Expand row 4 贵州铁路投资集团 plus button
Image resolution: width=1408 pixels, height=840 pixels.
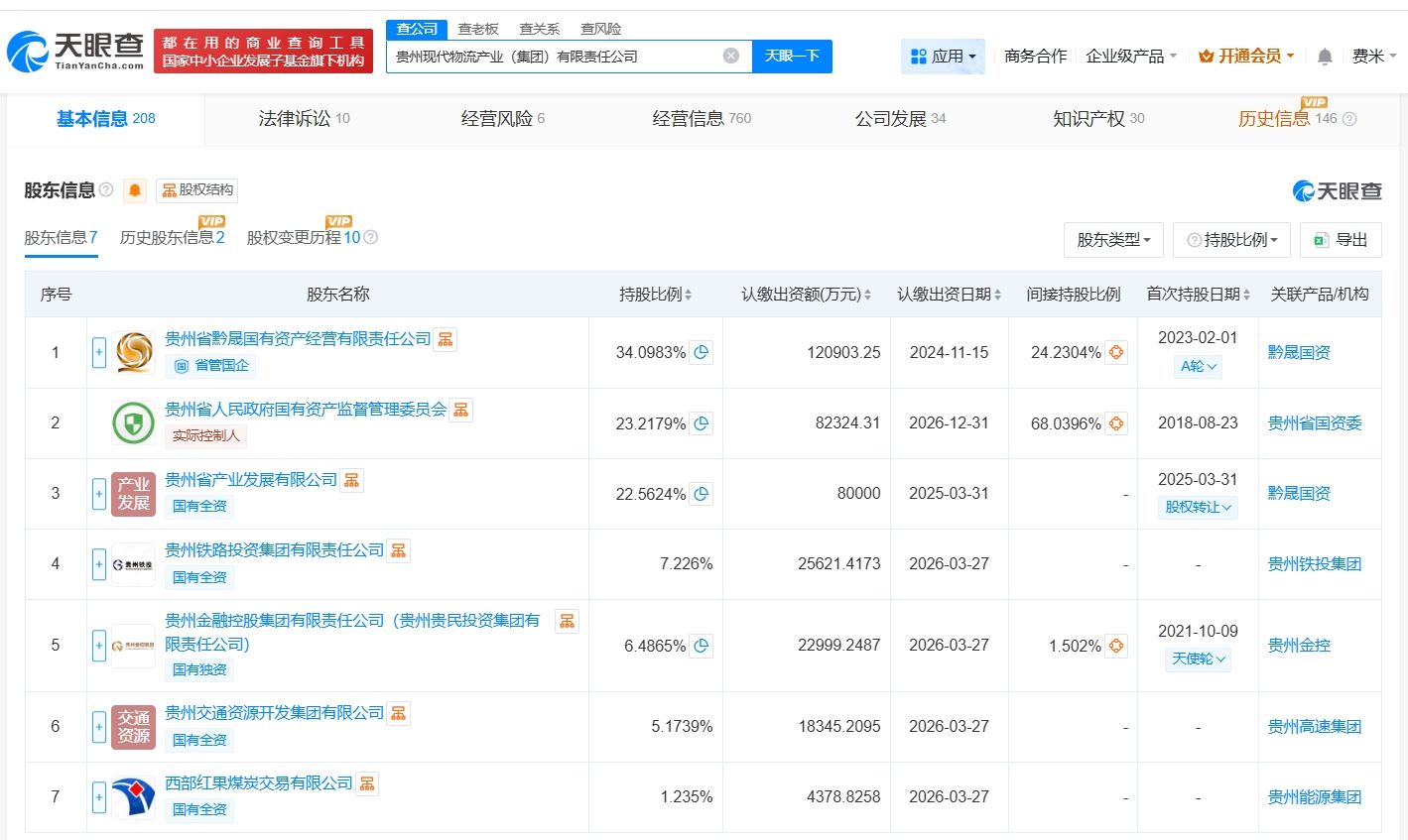click(x=99, y=564)
